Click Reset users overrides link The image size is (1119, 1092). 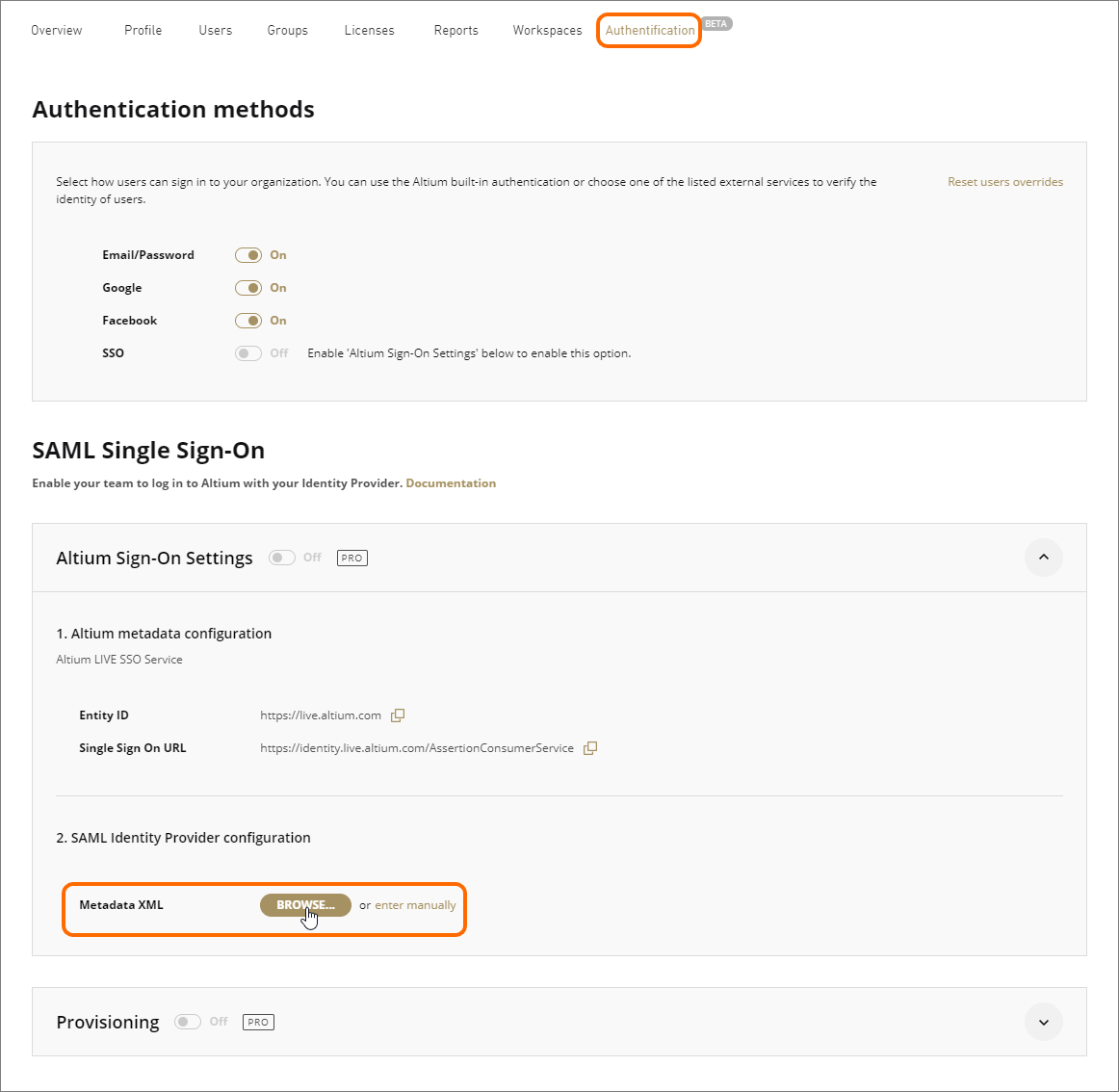coord(1004,182)
